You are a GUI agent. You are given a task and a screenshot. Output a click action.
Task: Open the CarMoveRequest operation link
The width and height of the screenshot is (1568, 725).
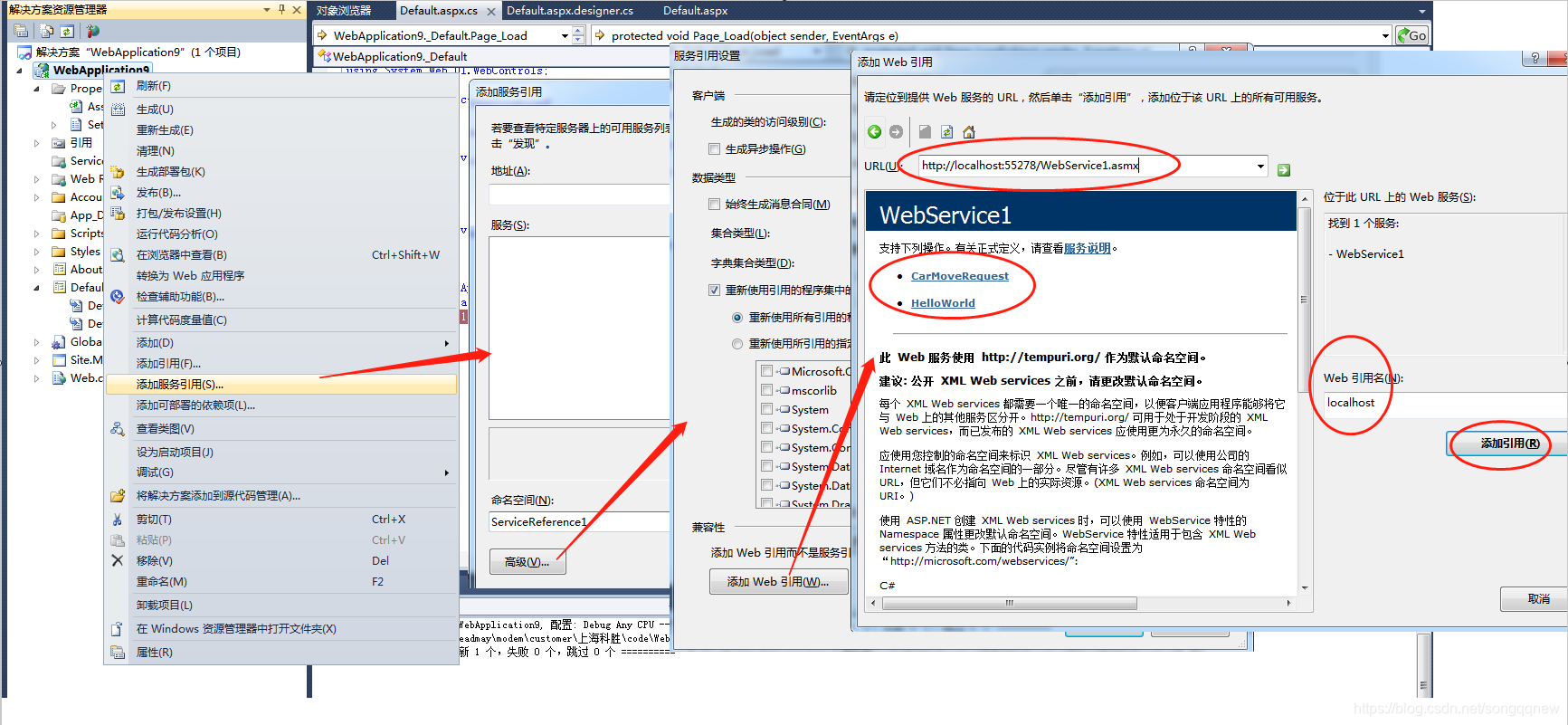tap(959, 276)
